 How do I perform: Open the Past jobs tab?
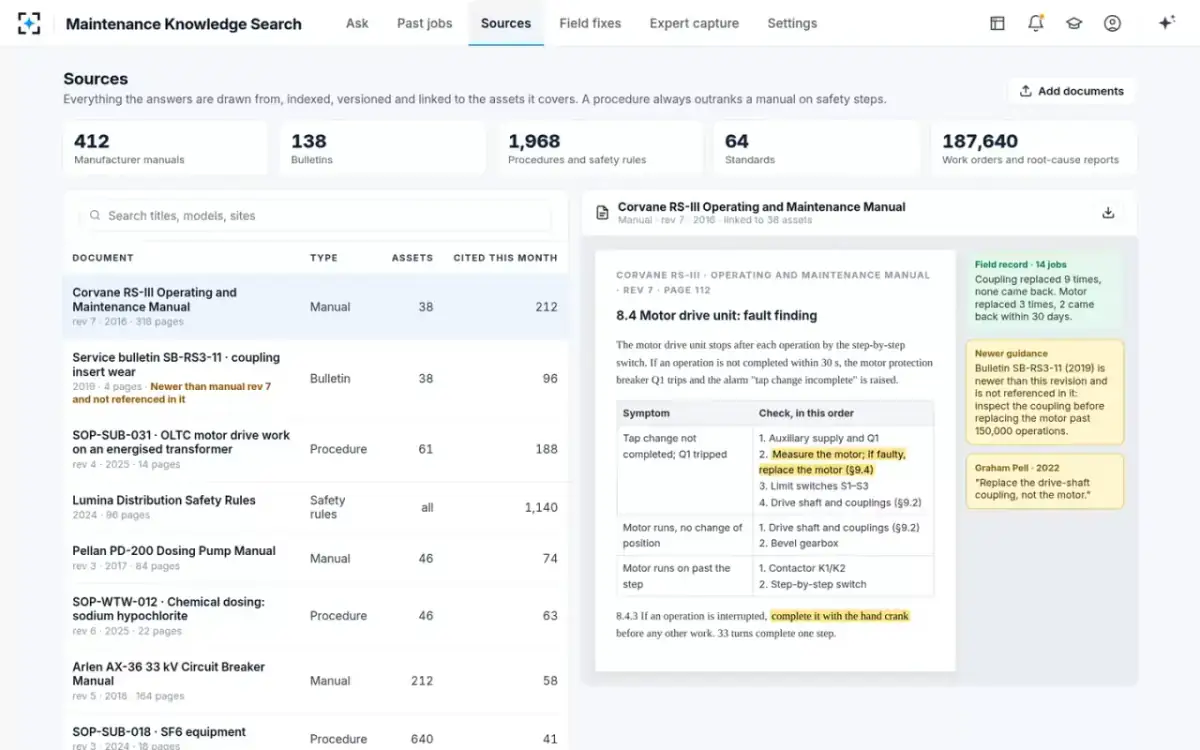pyautogui.click(x=424, y=23)
